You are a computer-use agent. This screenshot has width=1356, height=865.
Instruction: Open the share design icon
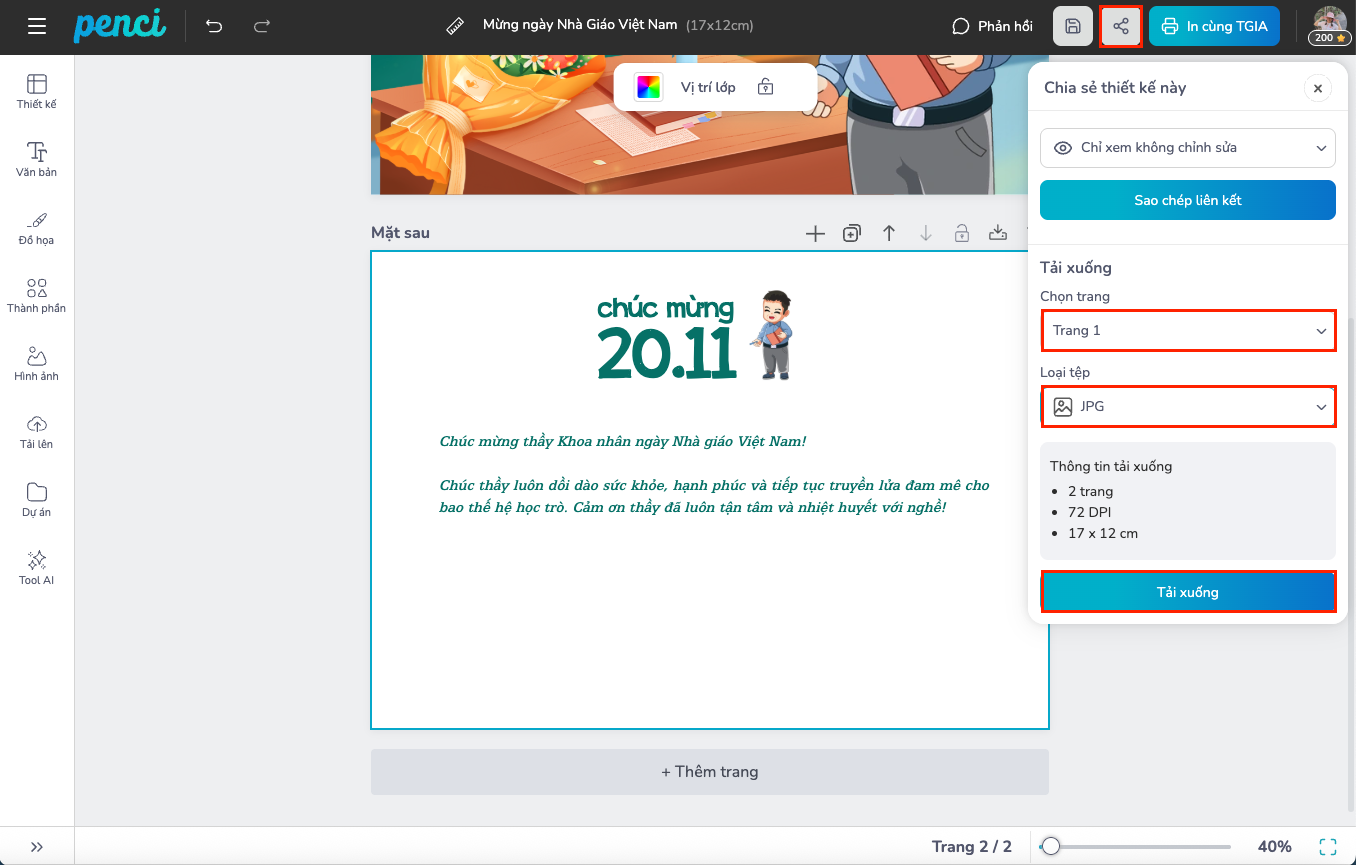1121,26
